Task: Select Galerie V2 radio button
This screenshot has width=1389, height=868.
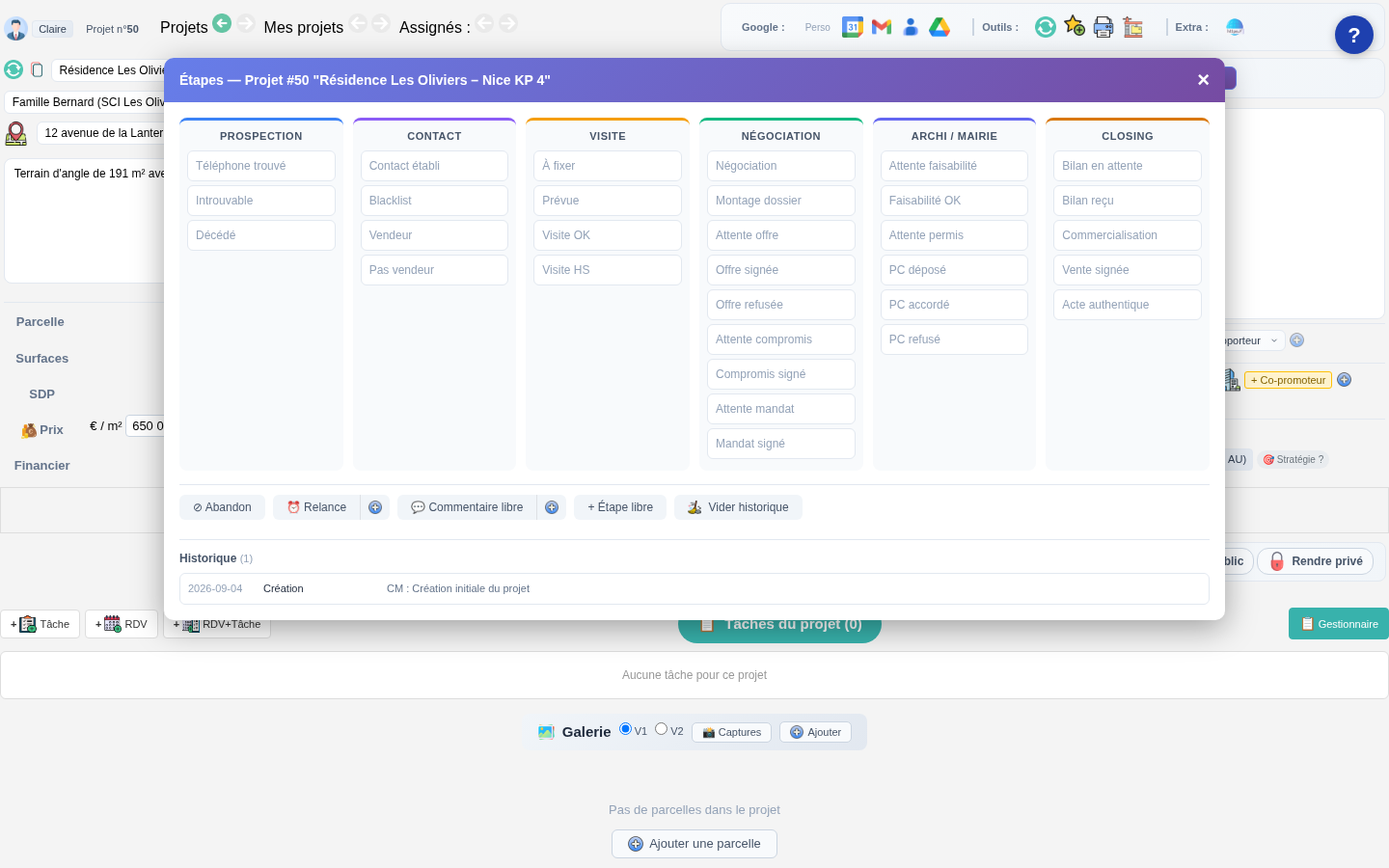Action: [x=662, y=729]
